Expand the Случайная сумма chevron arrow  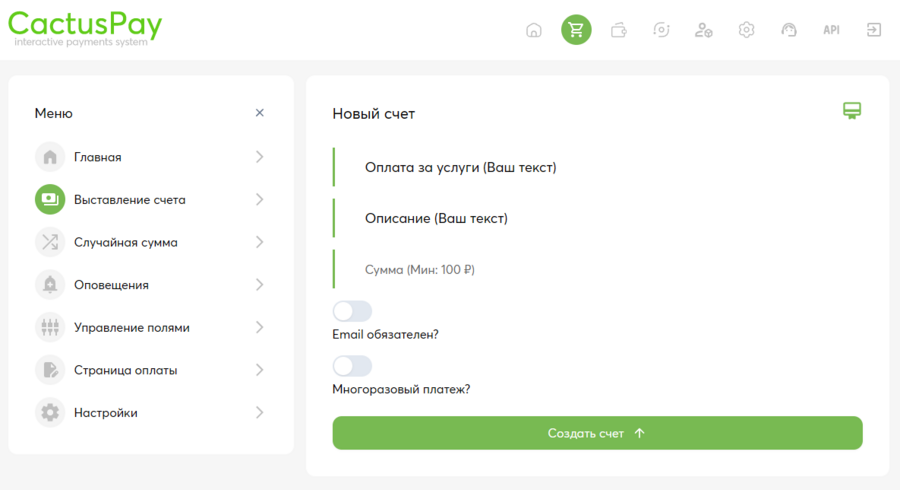point(259,242)
